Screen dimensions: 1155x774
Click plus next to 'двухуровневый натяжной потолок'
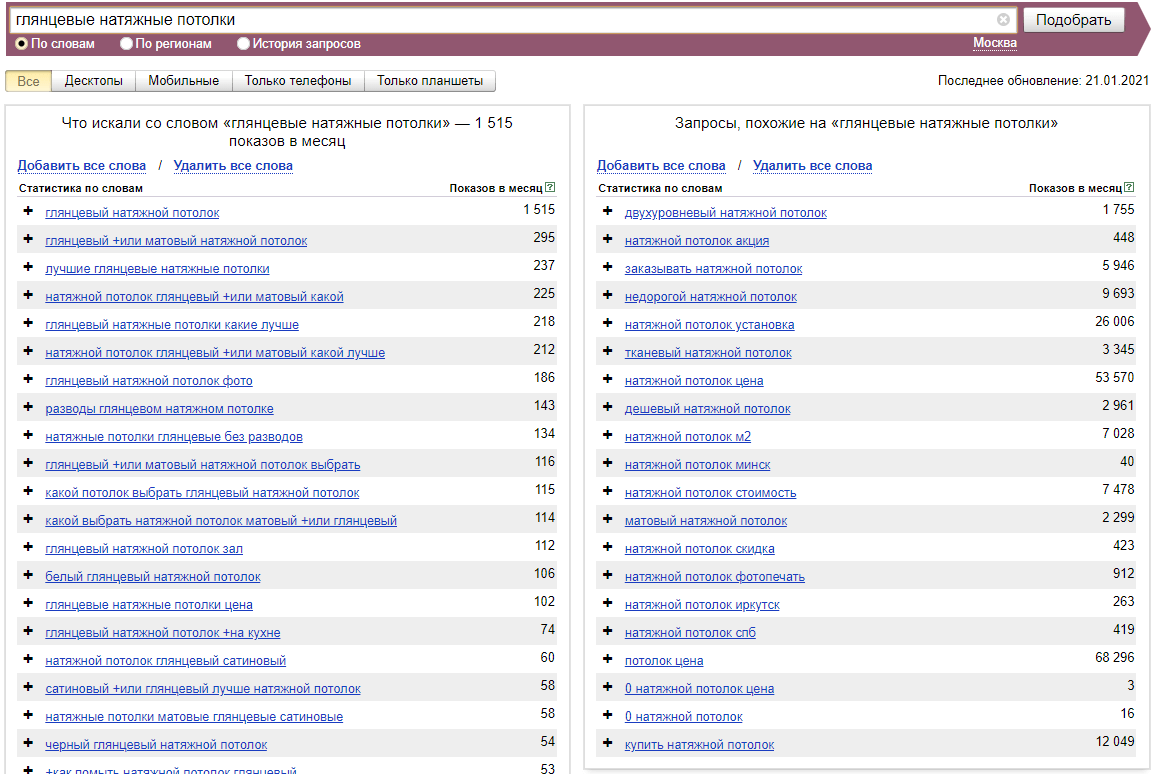[x=608, y=211]
